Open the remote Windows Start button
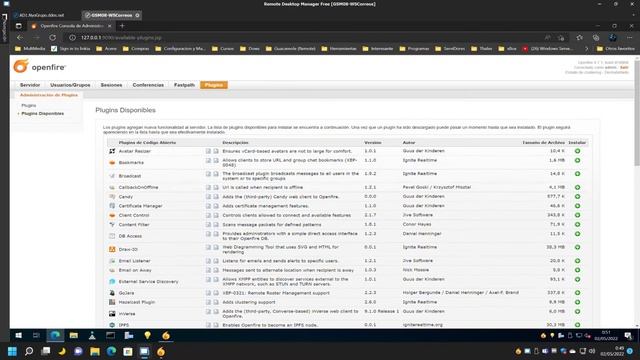 pyautogui.click(x=18, y=336)
